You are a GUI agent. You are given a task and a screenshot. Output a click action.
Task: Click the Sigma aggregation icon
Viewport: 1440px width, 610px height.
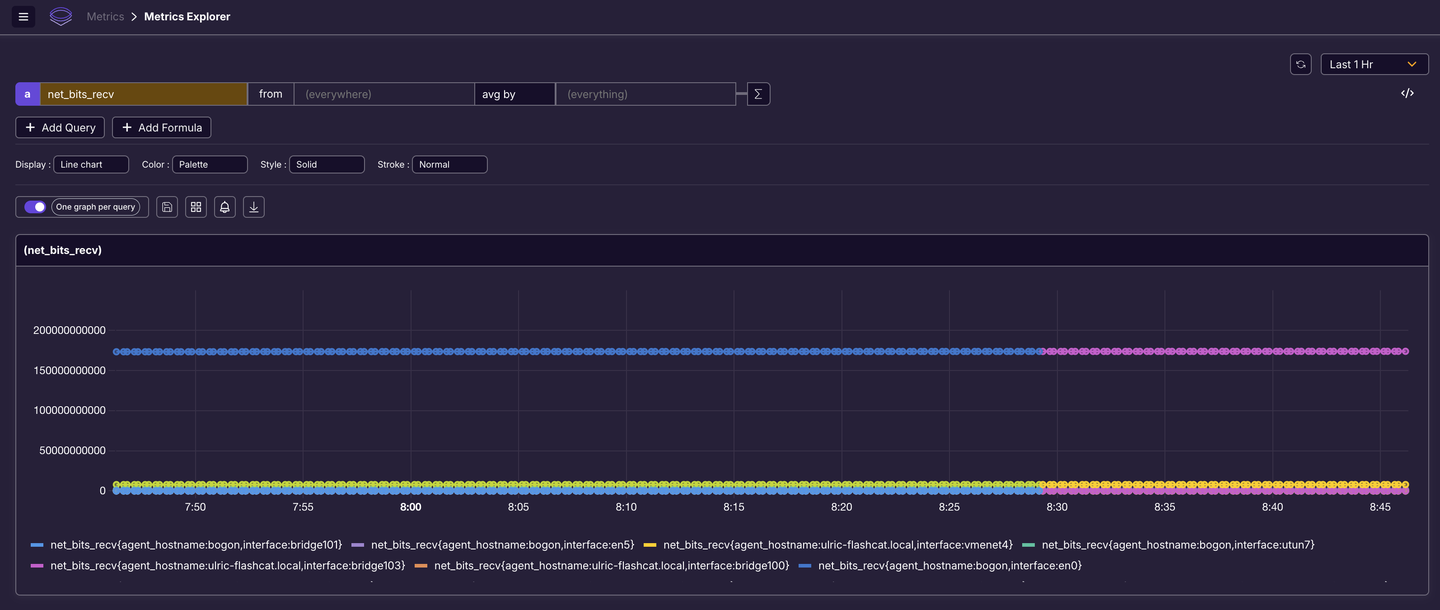(x=758, y=92)
